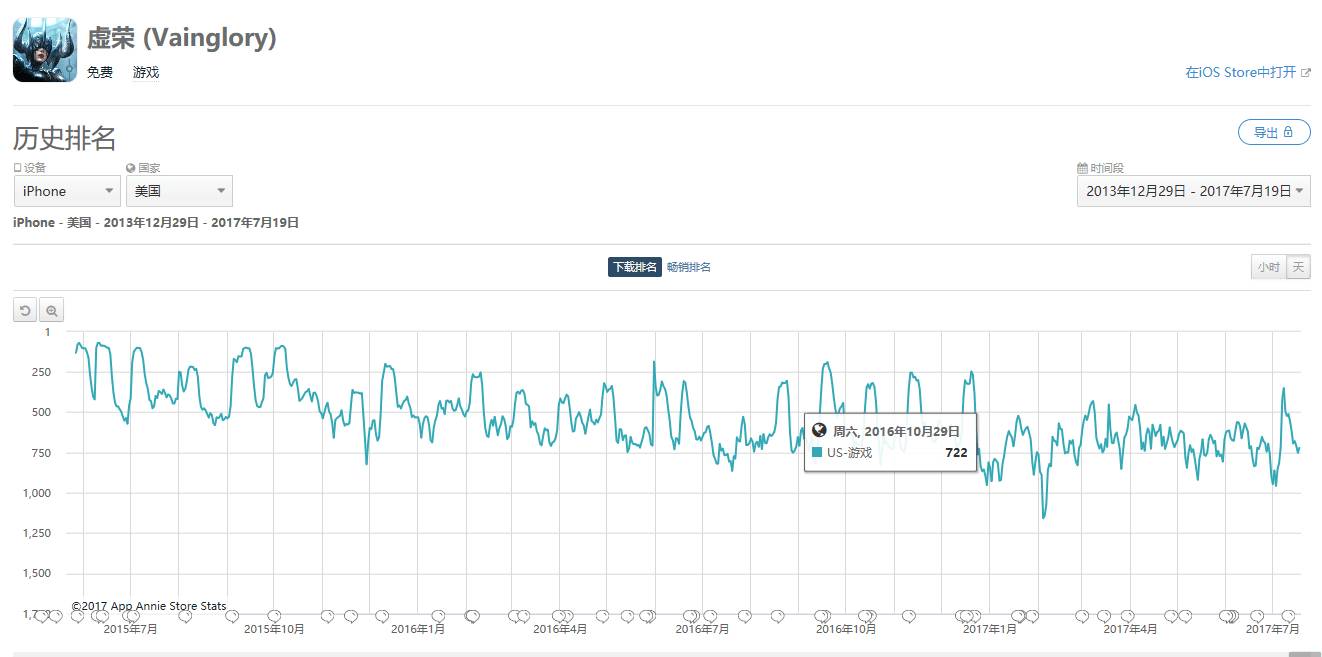The height and width of the screenshot is (657, 1322).
Task: Click the horizontal scrollbar at page bottom
Action: [660, 653]
